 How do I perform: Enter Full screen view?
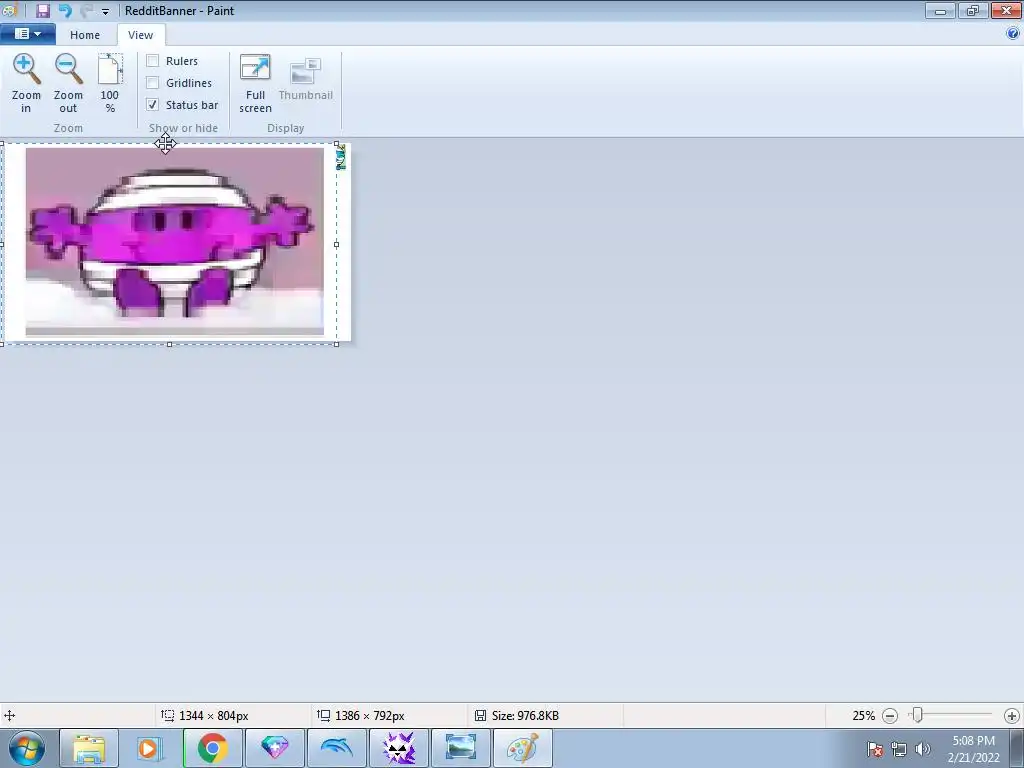point(255,83)
